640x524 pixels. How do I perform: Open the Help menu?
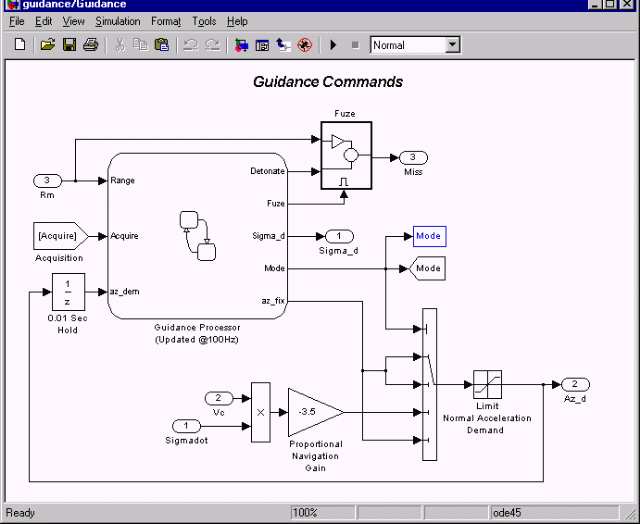tap(237, 21)
